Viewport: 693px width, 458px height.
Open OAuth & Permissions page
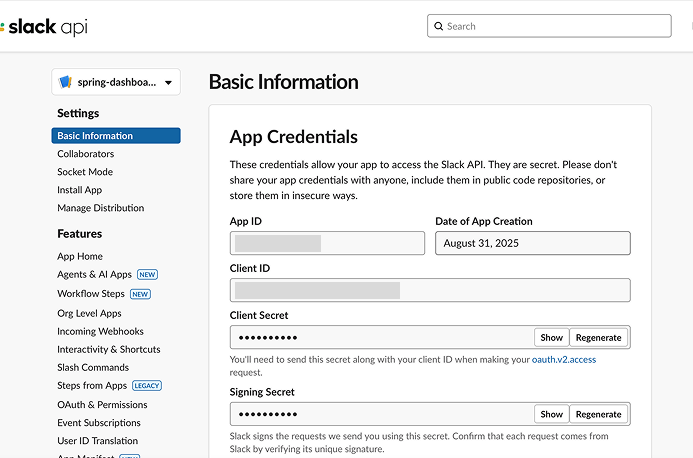102,405
